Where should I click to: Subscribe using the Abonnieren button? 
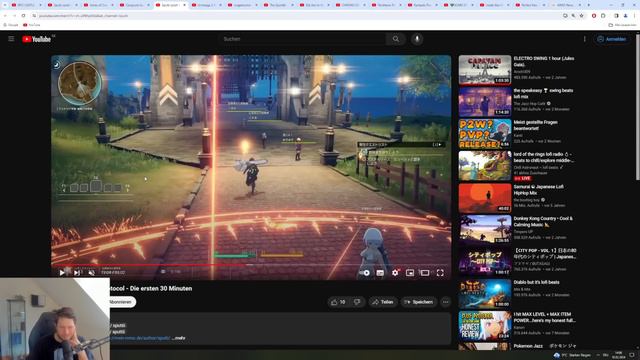[122, 302]
